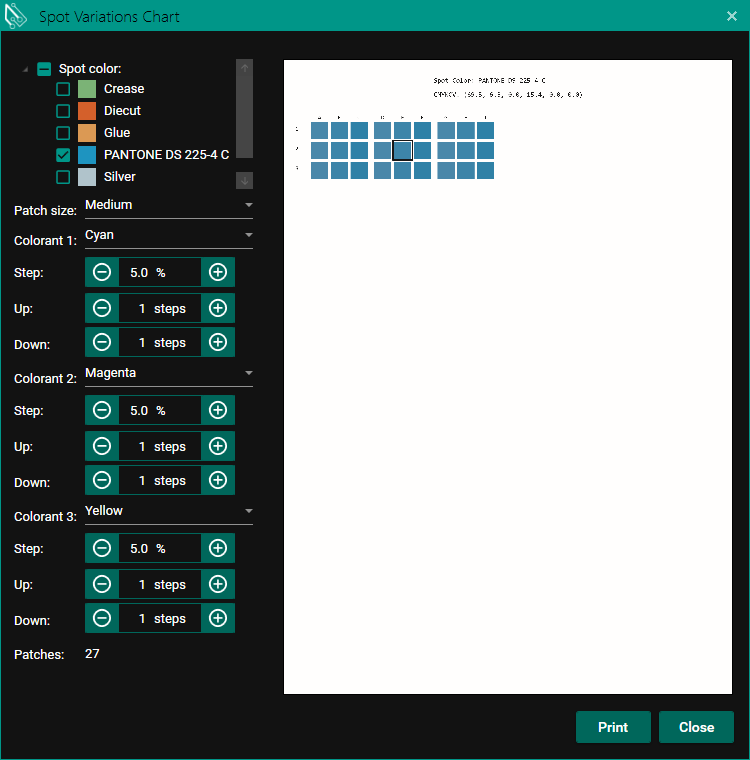This screenshot has height=760, width=750.
Task: Select the Glue label in list
Action: (117, 133)
